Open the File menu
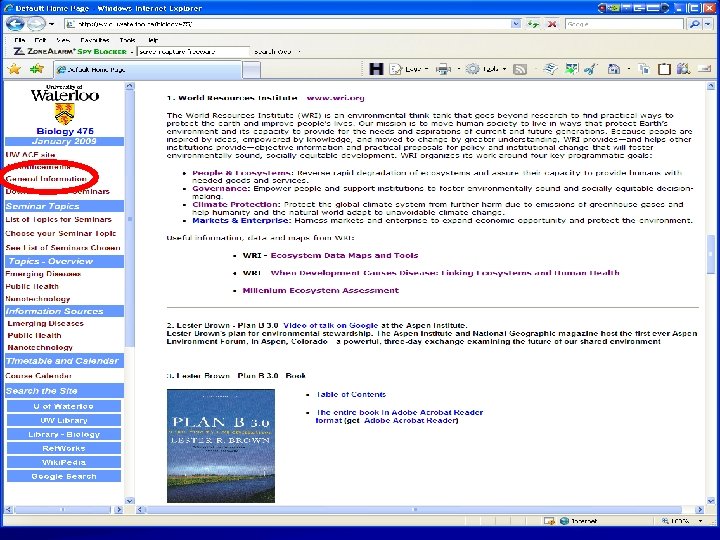Viewport: 720px width, 540px height. click(x=19, y=40)
